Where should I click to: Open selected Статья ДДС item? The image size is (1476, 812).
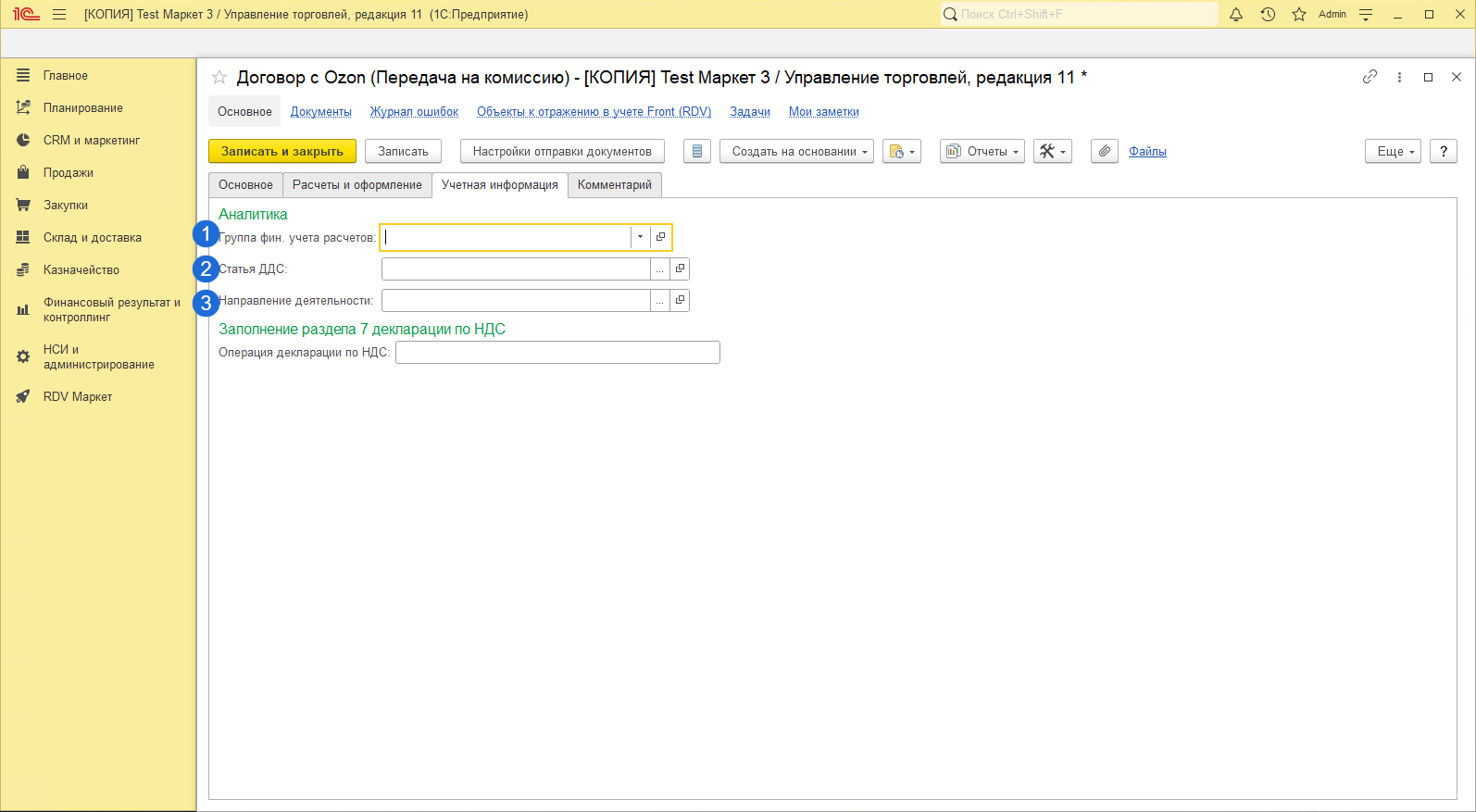coord(680,269)
